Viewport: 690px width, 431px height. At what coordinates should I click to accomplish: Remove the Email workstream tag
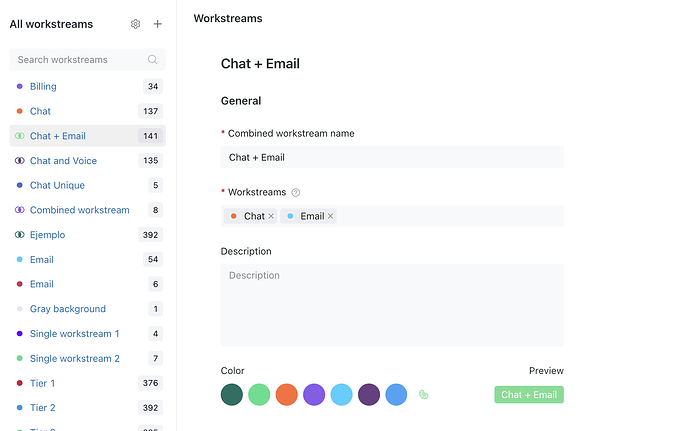click(x=331, y=216)
